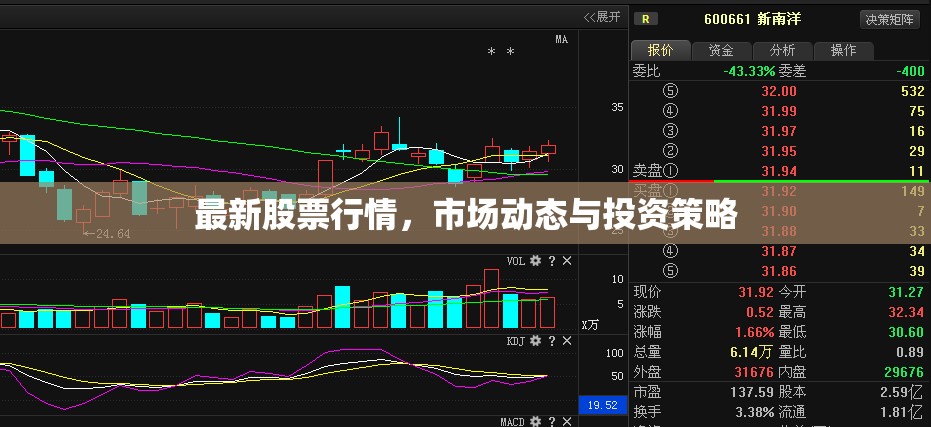
Task: Click the 内盘 value 29676
Action: (904, 372)
